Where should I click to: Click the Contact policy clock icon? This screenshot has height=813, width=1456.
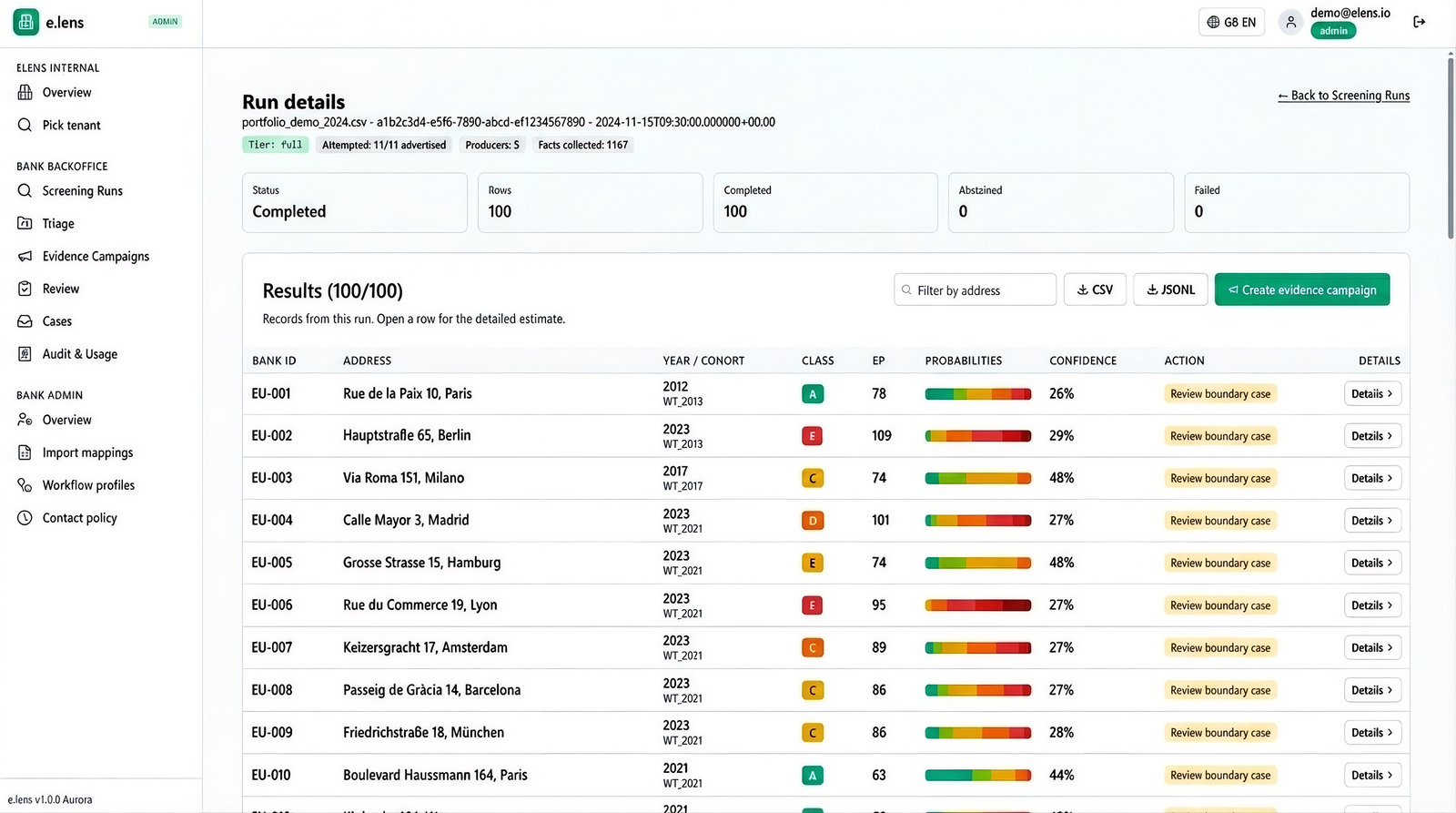(25, 518)
